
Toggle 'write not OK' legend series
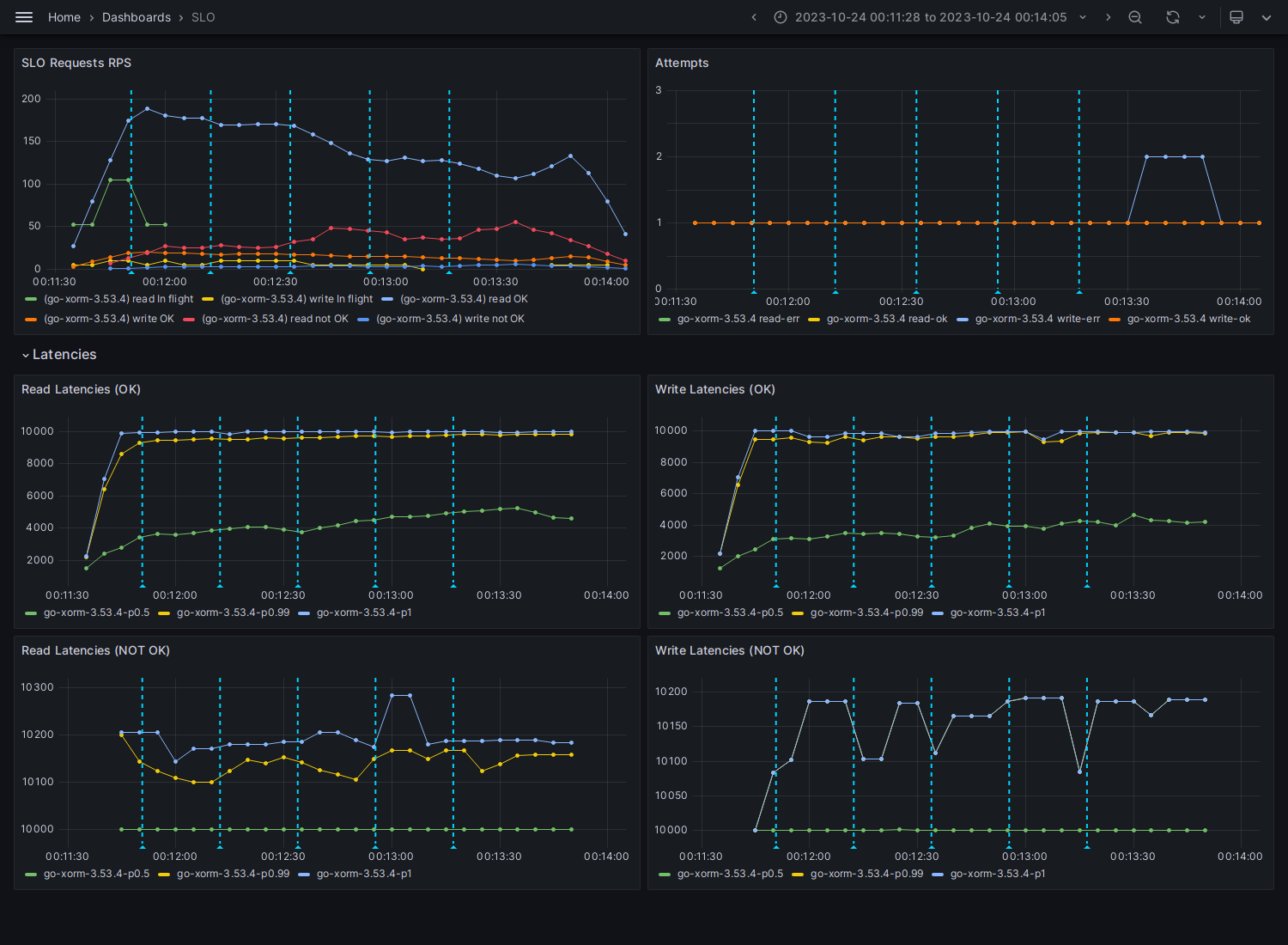point(450,319)
